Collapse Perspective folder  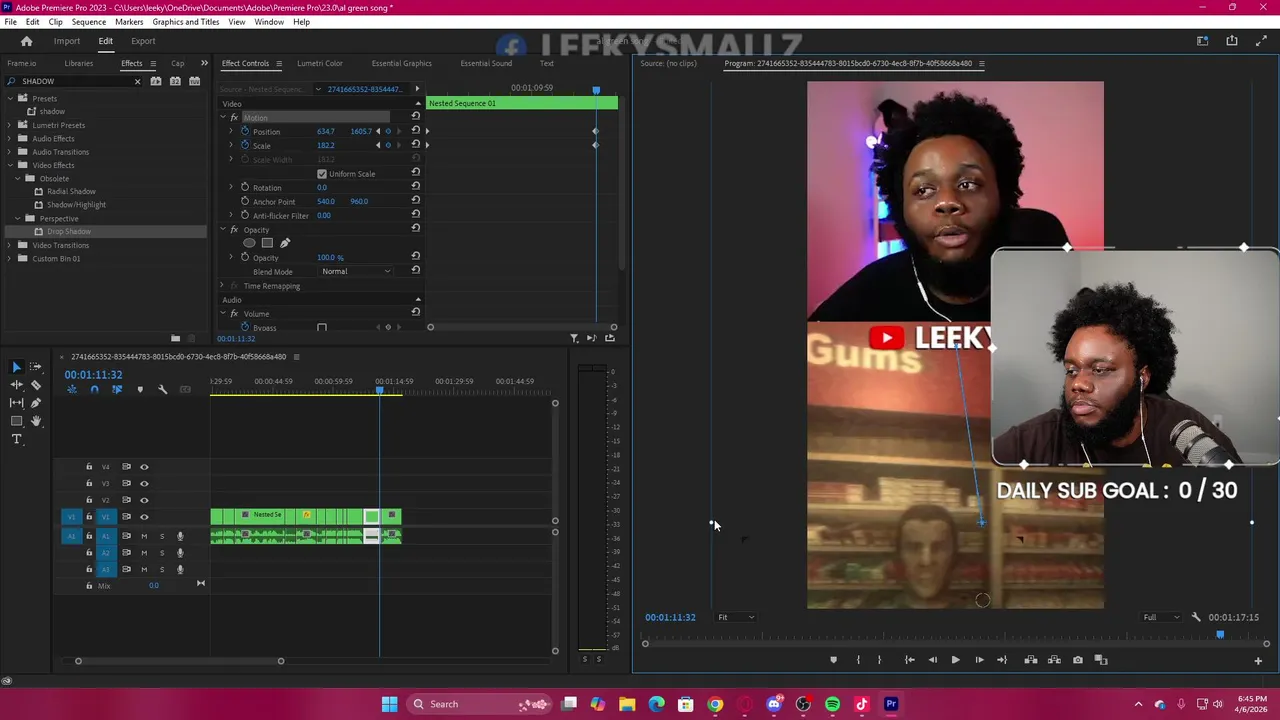click(x=18, y=218)
